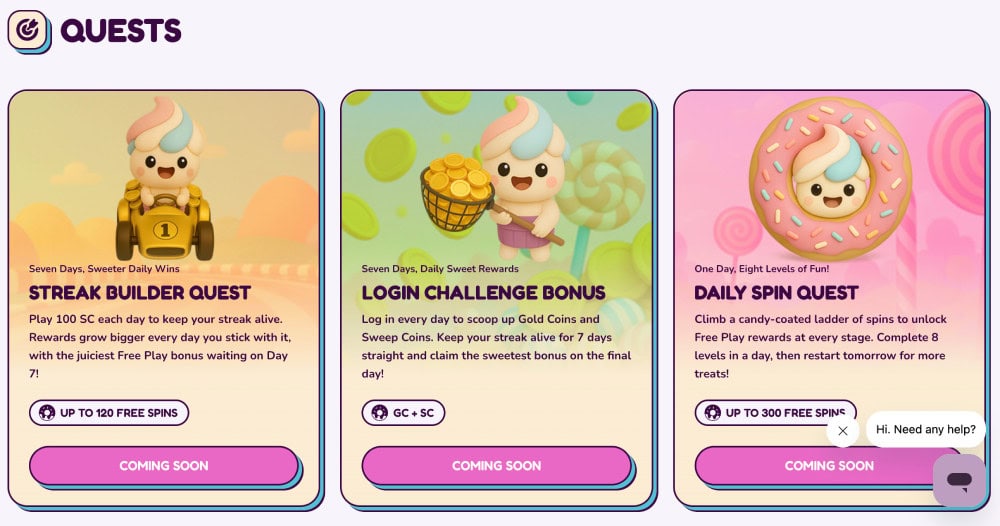Open the Daily Spin Quest title
This screenshot has height=526, width=1000.
(776, 293)
